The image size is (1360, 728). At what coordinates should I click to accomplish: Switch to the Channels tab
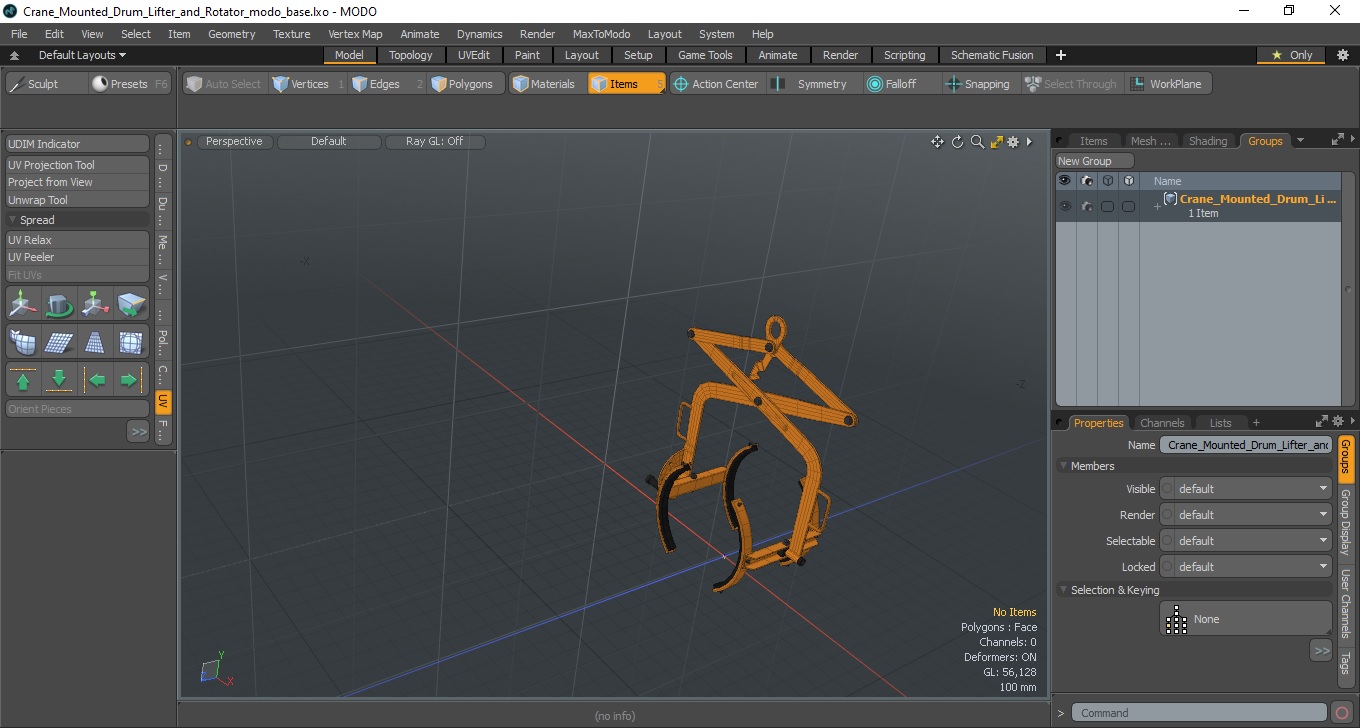[x=1162, y=423]
